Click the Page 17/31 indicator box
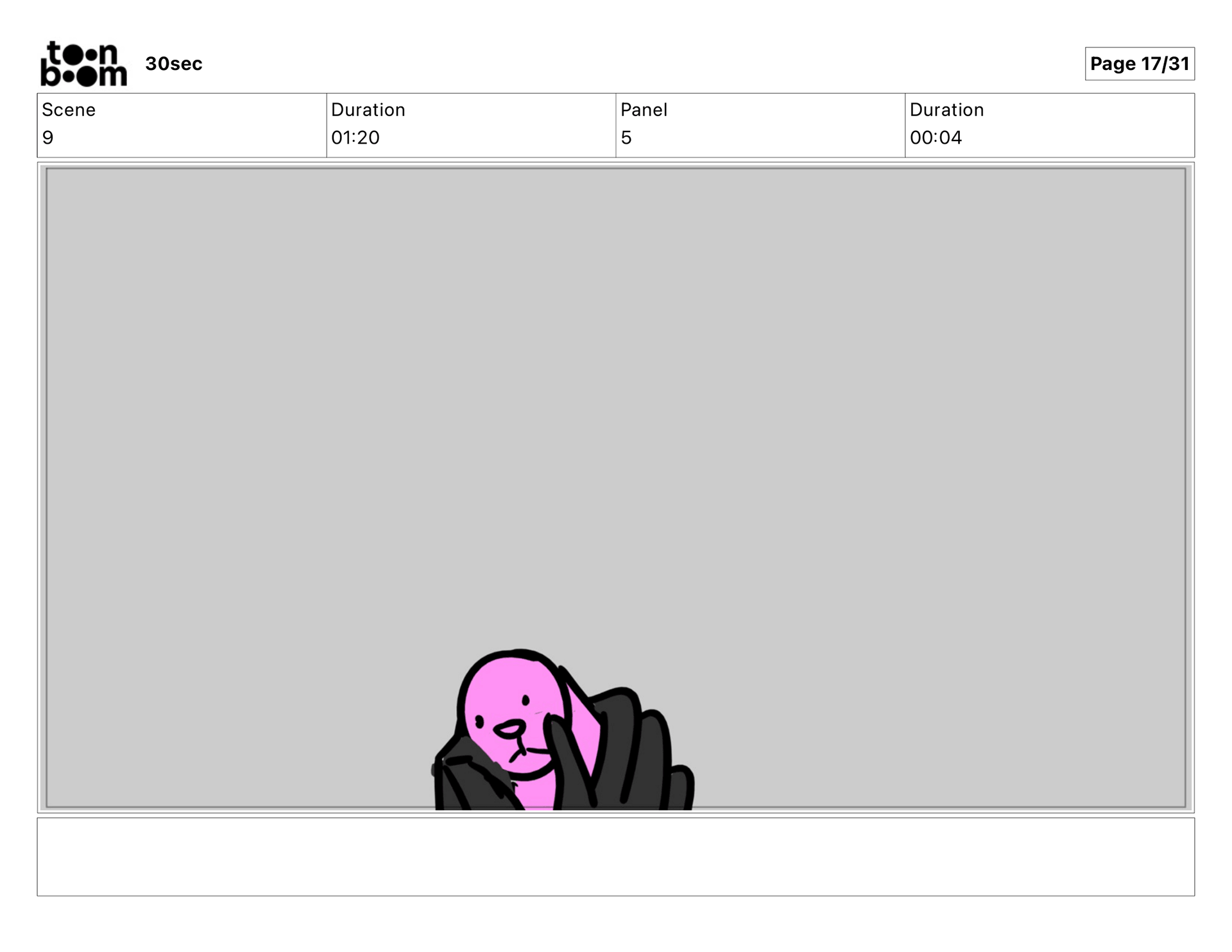 click(1139, 64)
